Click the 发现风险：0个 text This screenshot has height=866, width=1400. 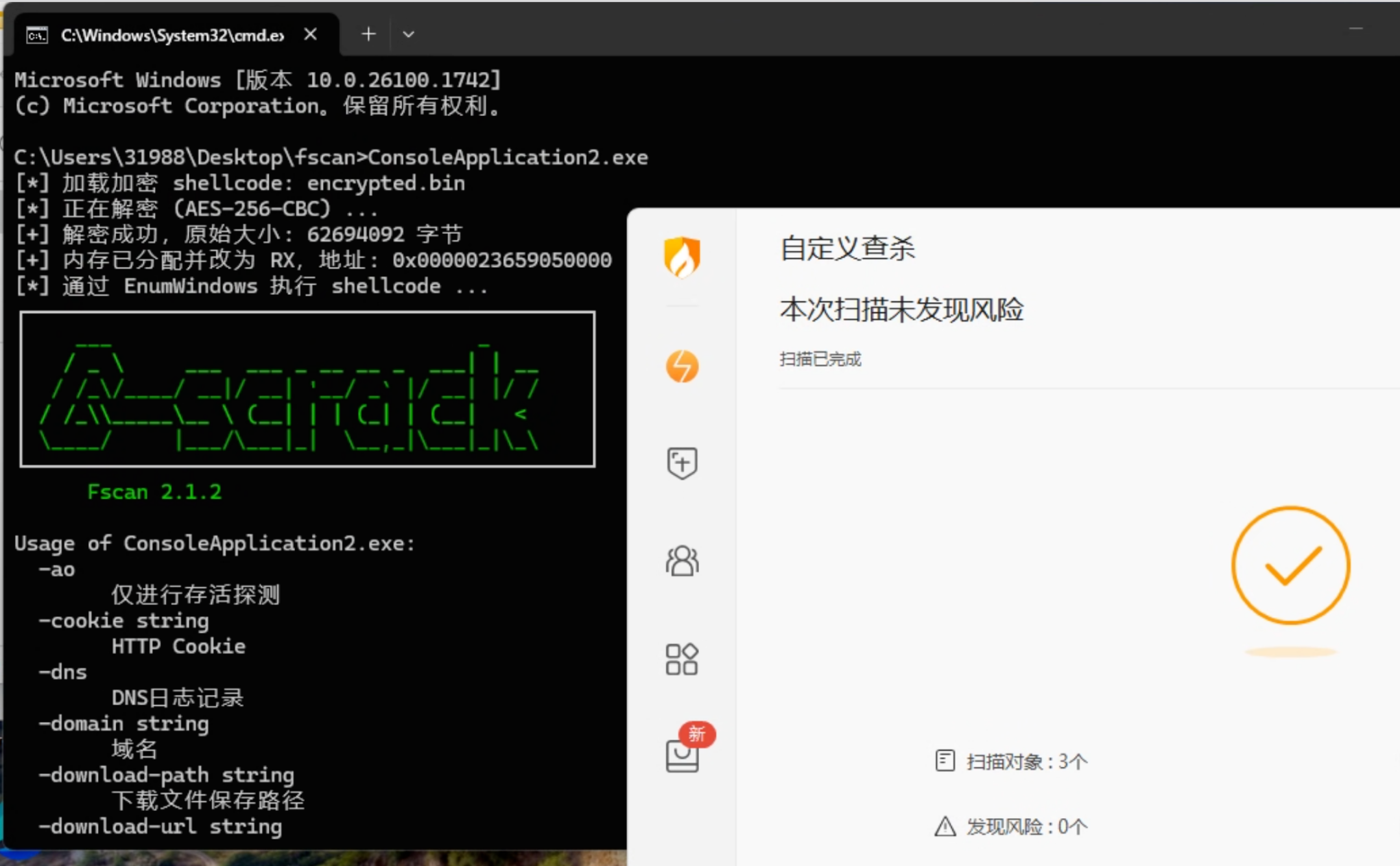point(1026,826)
